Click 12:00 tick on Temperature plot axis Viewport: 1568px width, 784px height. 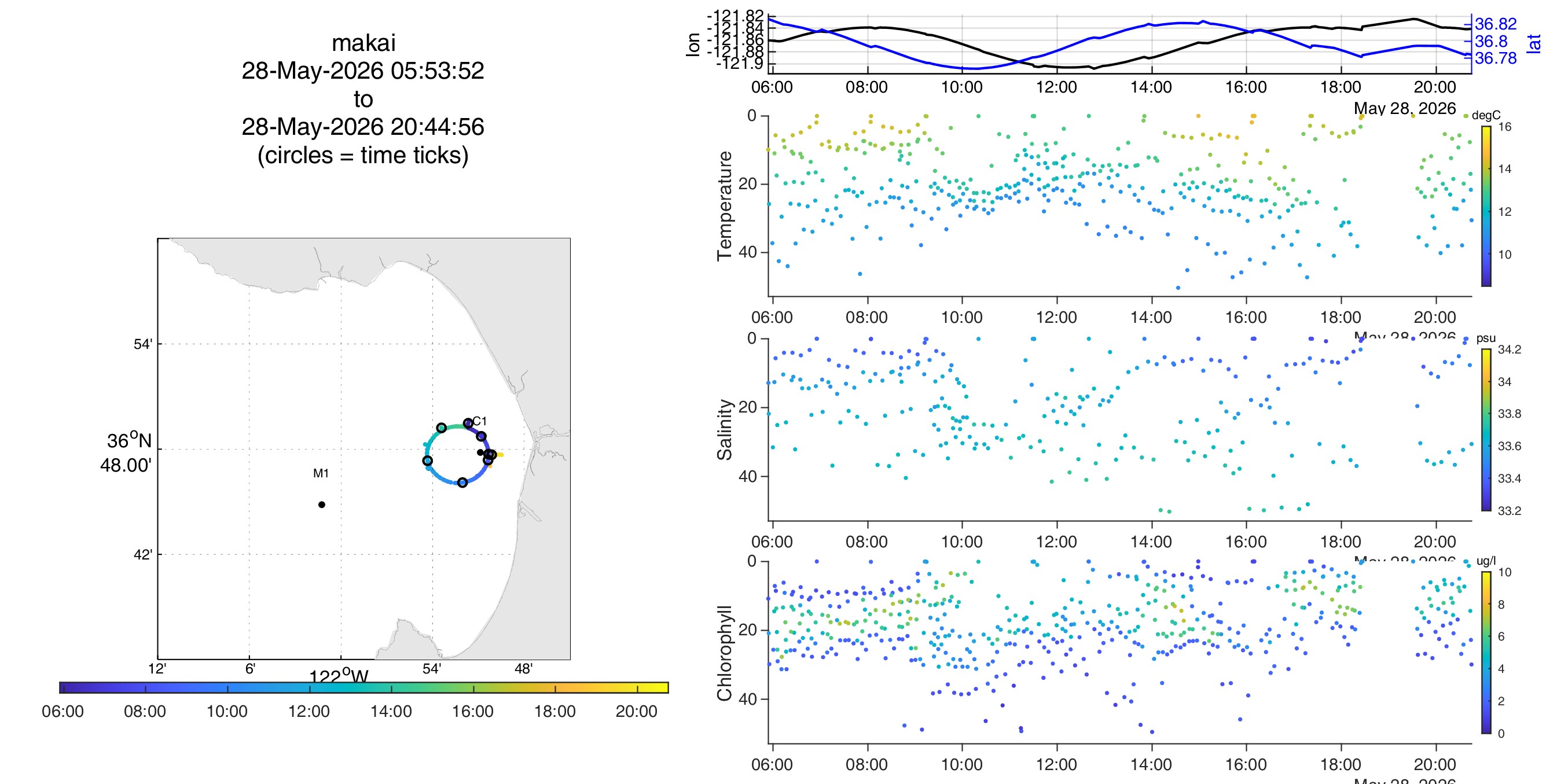coord(1056,317)
